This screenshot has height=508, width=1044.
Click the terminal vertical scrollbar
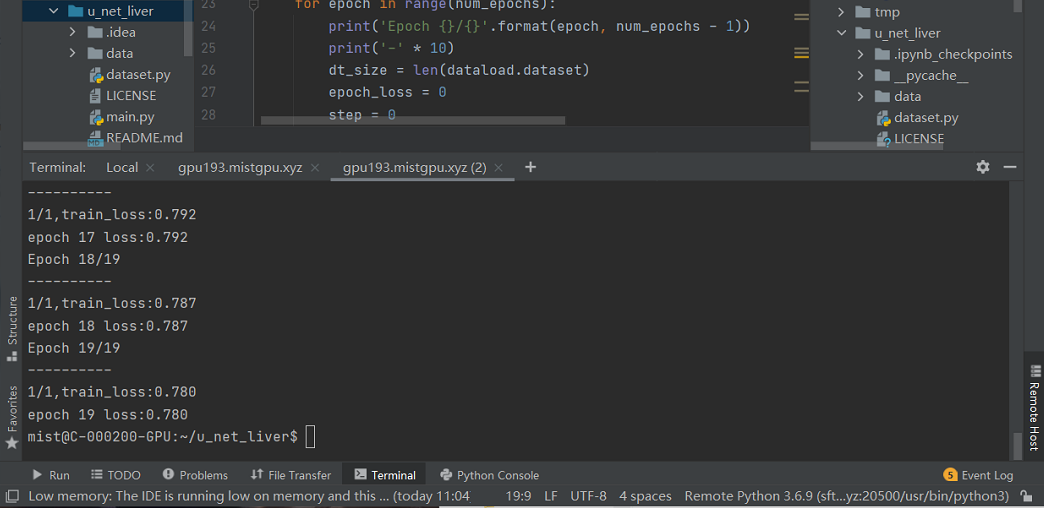coord(1016,445)
